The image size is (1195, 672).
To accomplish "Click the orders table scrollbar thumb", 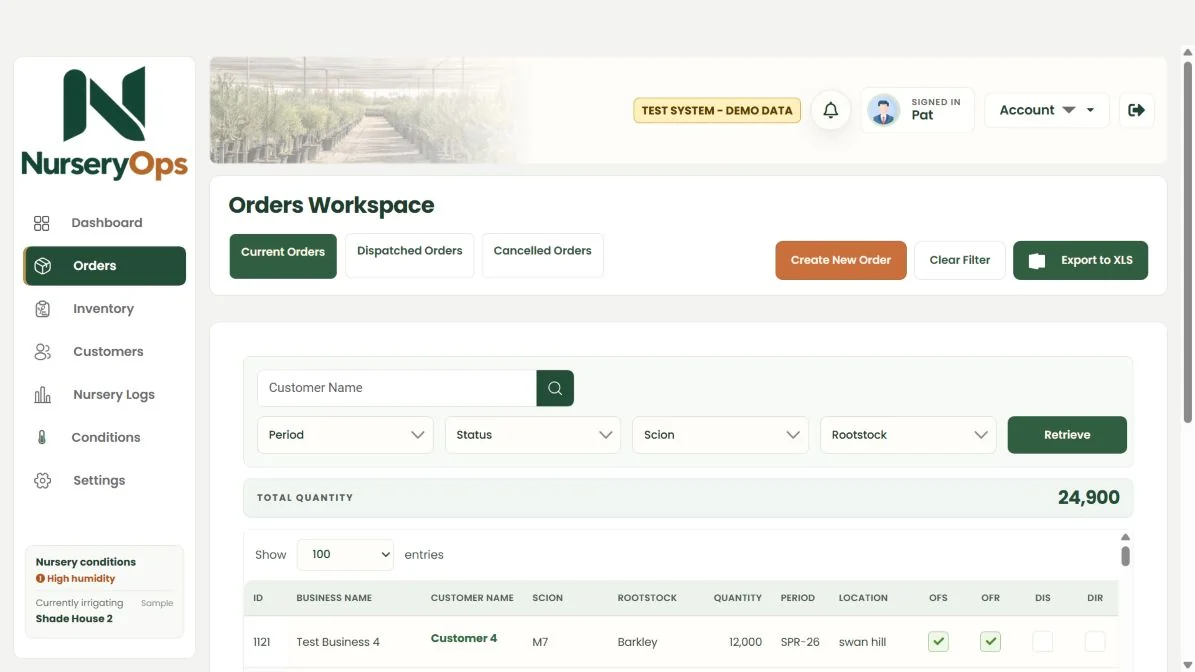I will coord(1125,556).
